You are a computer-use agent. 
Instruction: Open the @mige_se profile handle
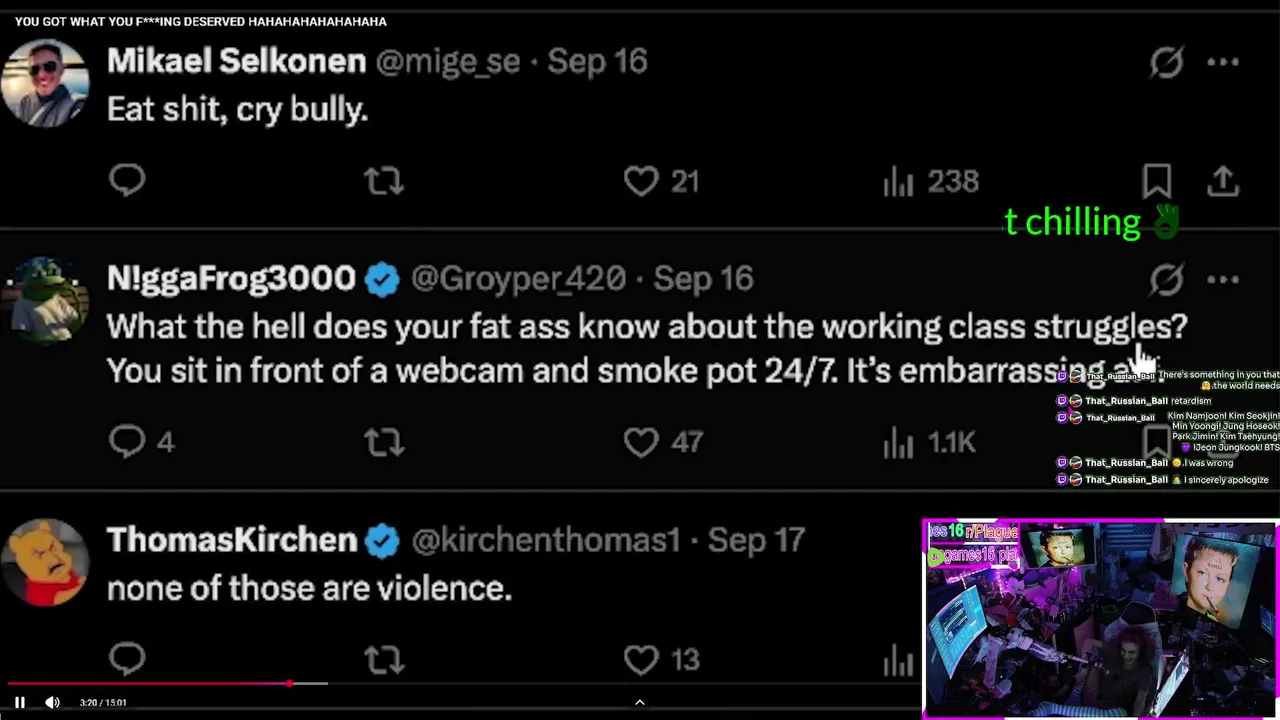pos(447,62)
